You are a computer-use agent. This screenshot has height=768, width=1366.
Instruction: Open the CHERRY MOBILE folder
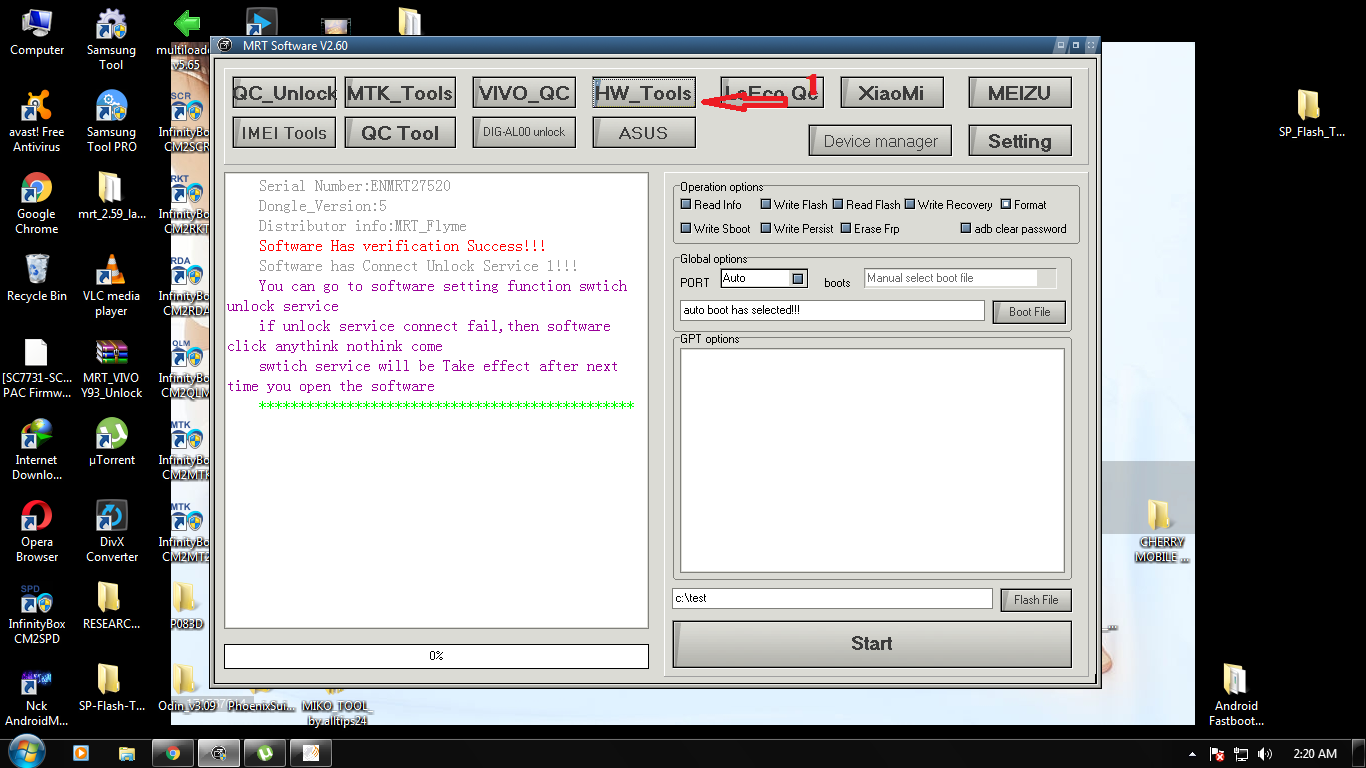(x=1160, y=531)
